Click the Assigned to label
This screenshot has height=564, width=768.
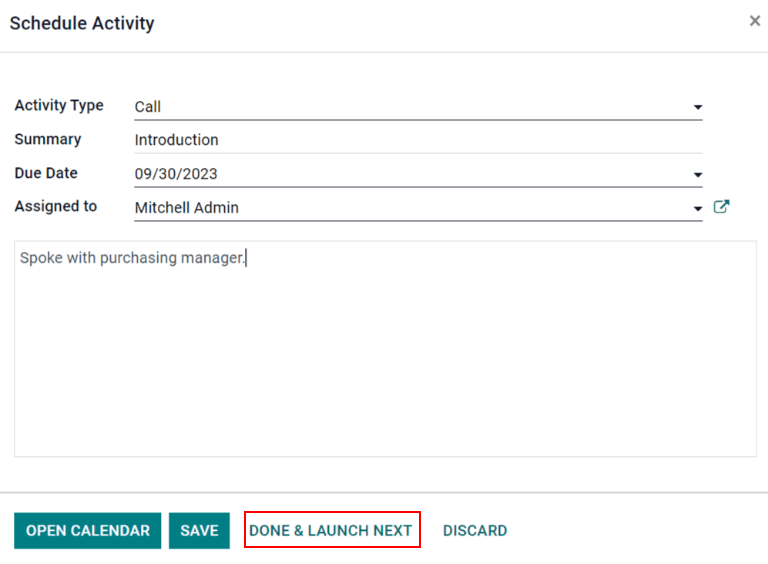click(x=56, y=206)
